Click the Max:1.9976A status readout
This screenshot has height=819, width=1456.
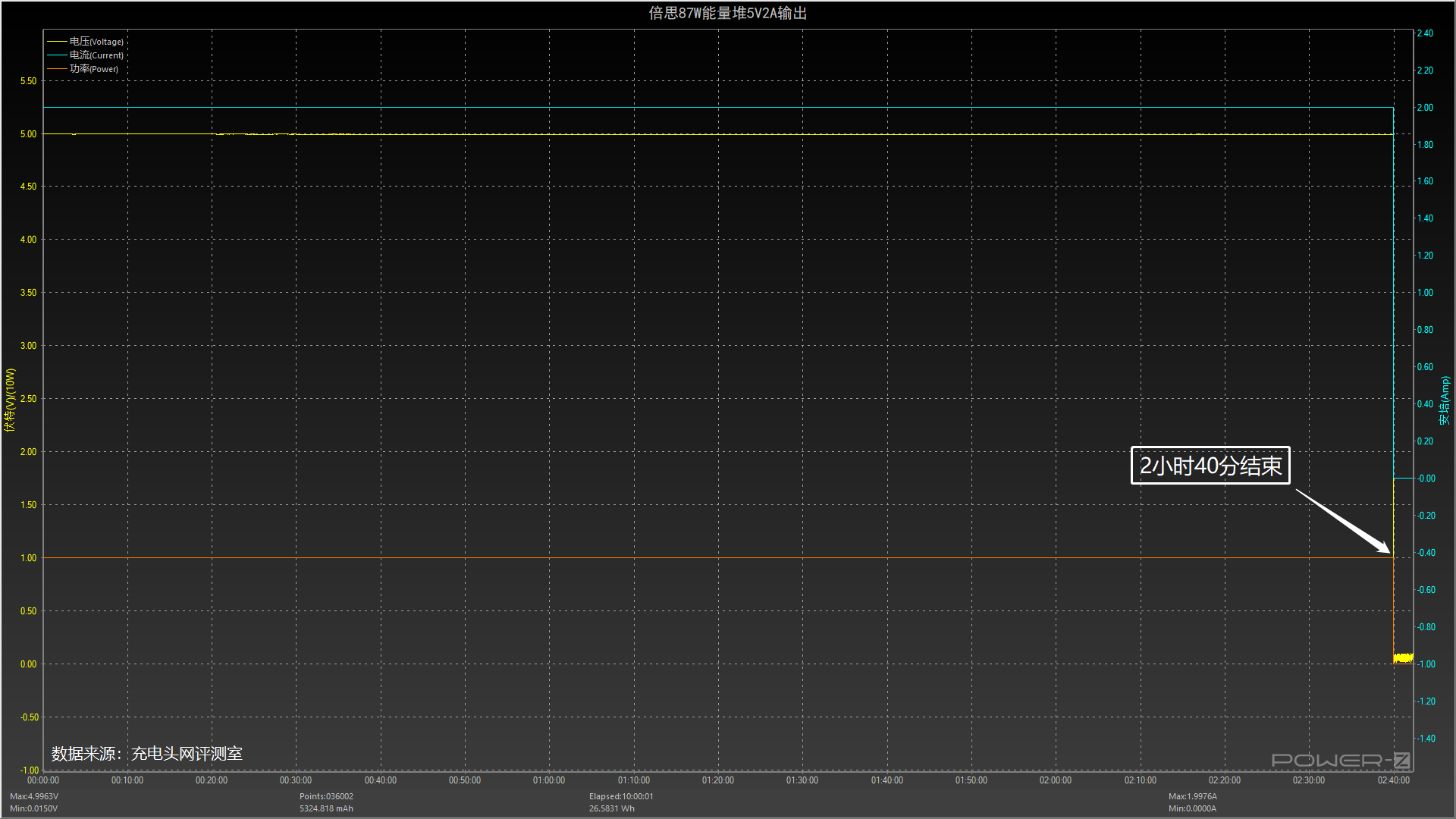point(1192,796)
